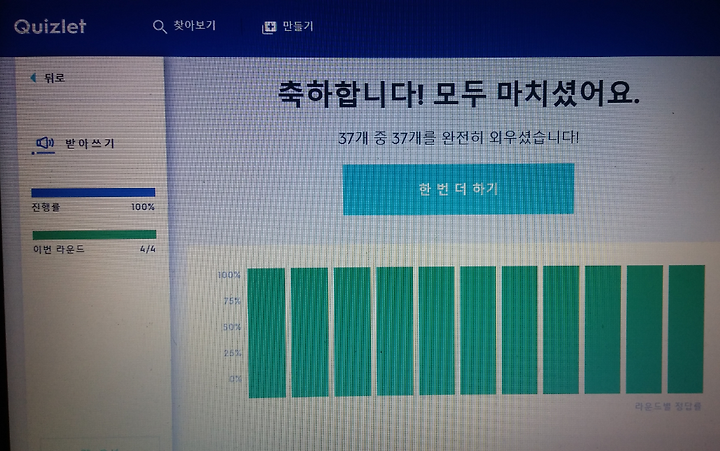
Task: Click the 0% chart axis label
Action: [235, 379]
